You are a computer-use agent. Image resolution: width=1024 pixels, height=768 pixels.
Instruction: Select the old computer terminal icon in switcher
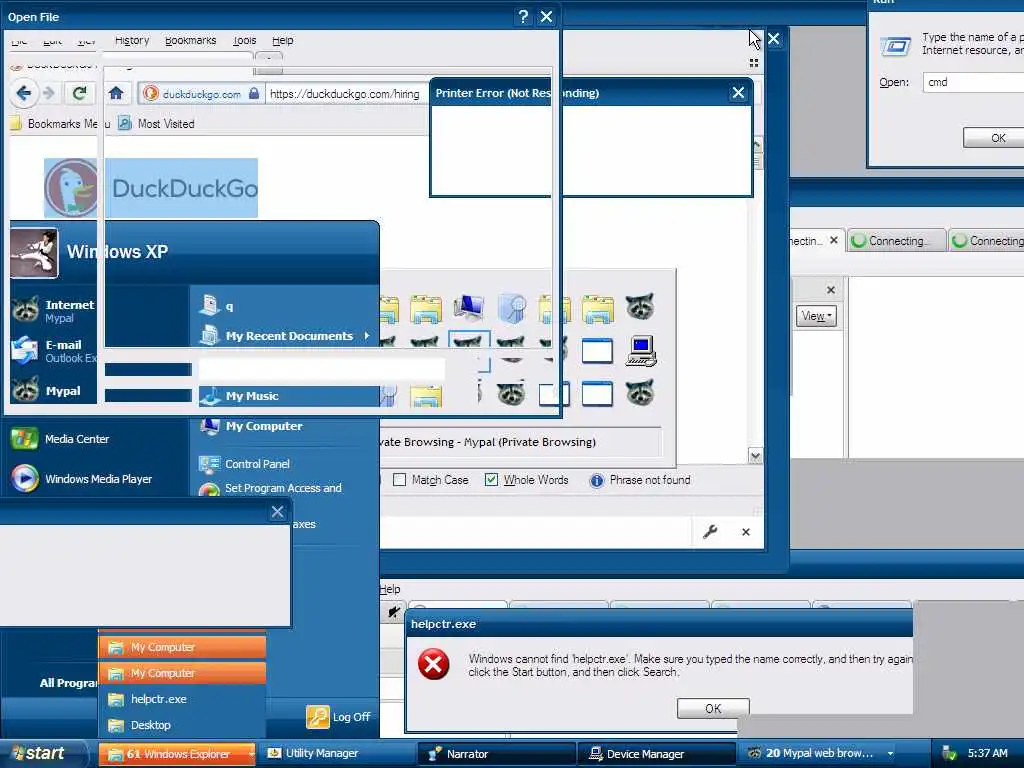(641, 351)
